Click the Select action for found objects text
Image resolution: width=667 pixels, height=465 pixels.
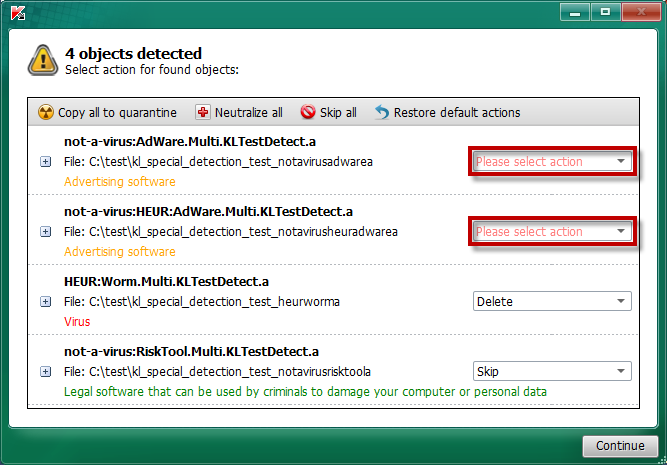(152, 70)
